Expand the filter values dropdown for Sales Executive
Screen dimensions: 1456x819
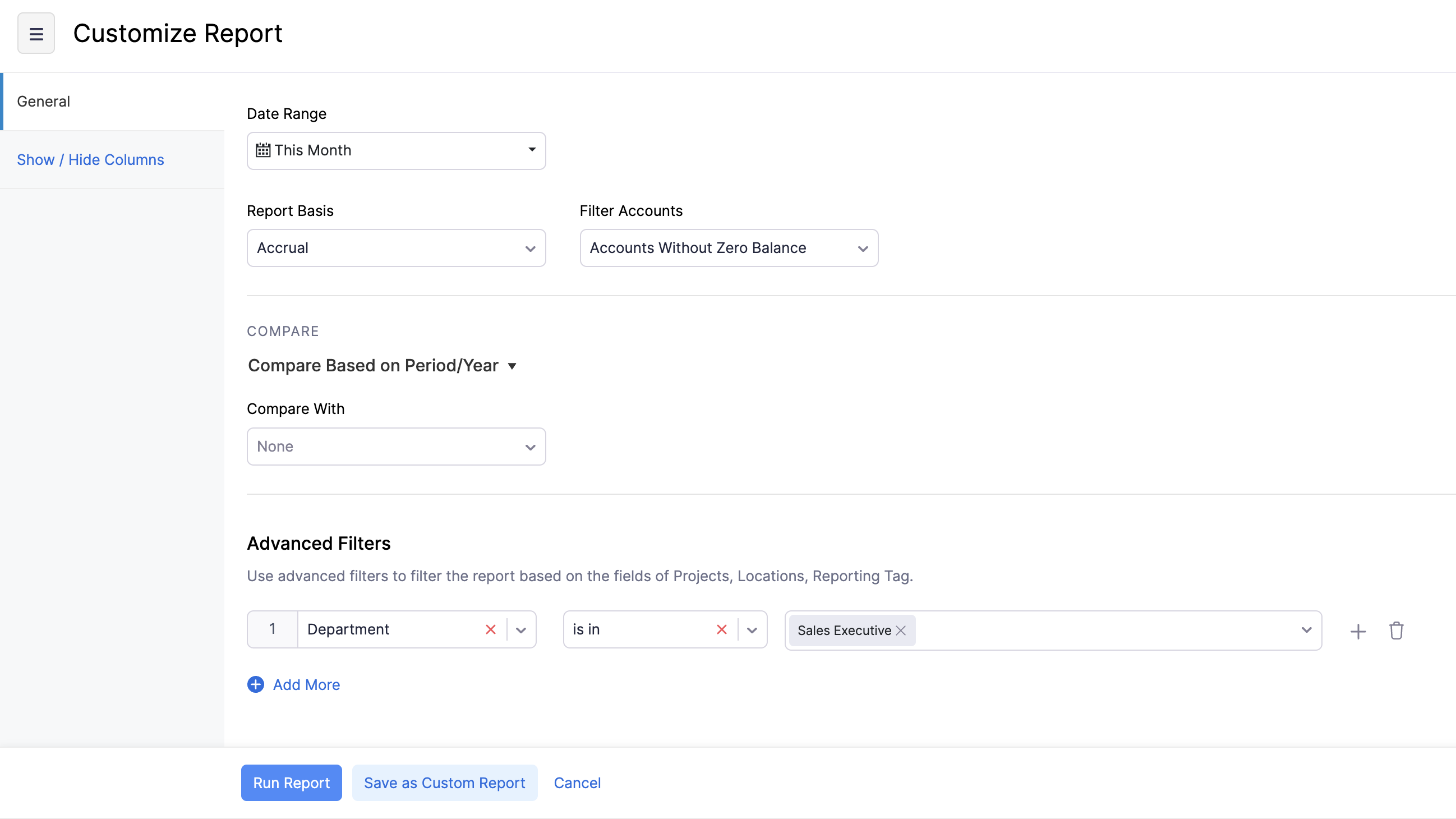(x=1306, y=629)
